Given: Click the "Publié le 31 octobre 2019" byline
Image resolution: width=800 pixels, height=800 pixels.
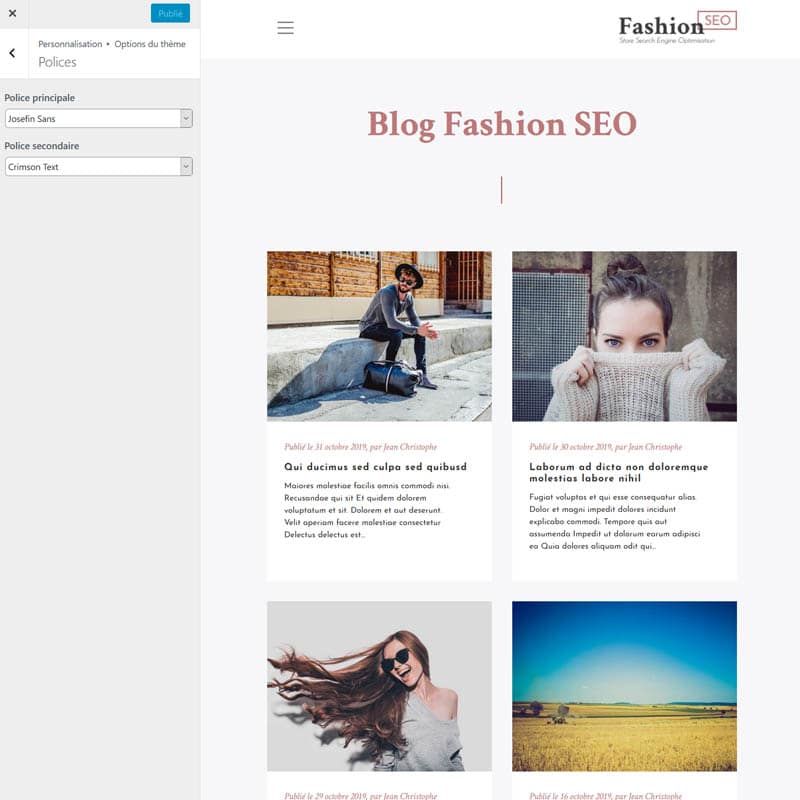Looking at the screenshot, I should tap(360, 447).
